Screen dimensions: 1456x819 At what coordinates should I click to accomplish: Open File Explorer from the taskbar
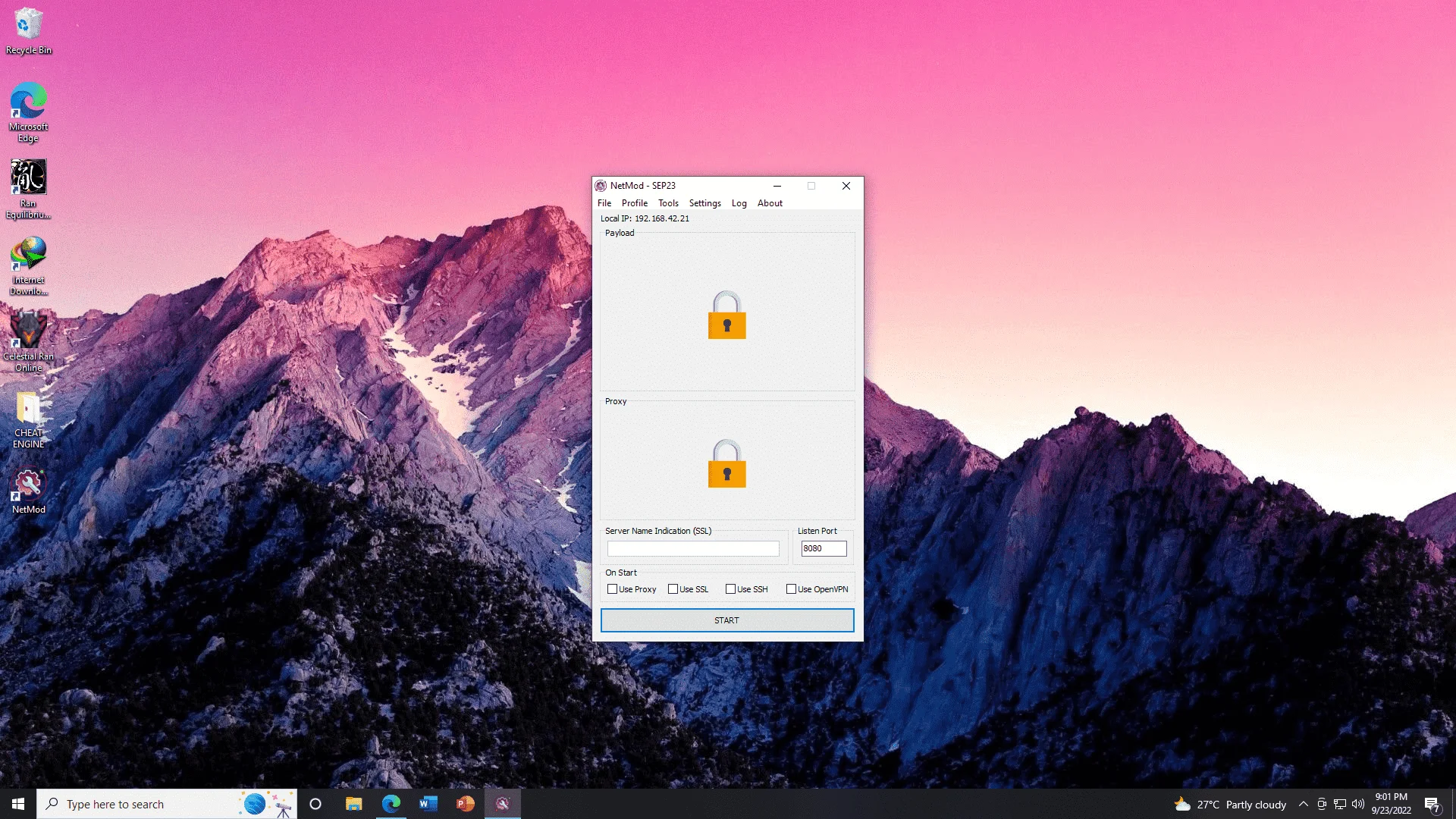click(x=353, y=804)
